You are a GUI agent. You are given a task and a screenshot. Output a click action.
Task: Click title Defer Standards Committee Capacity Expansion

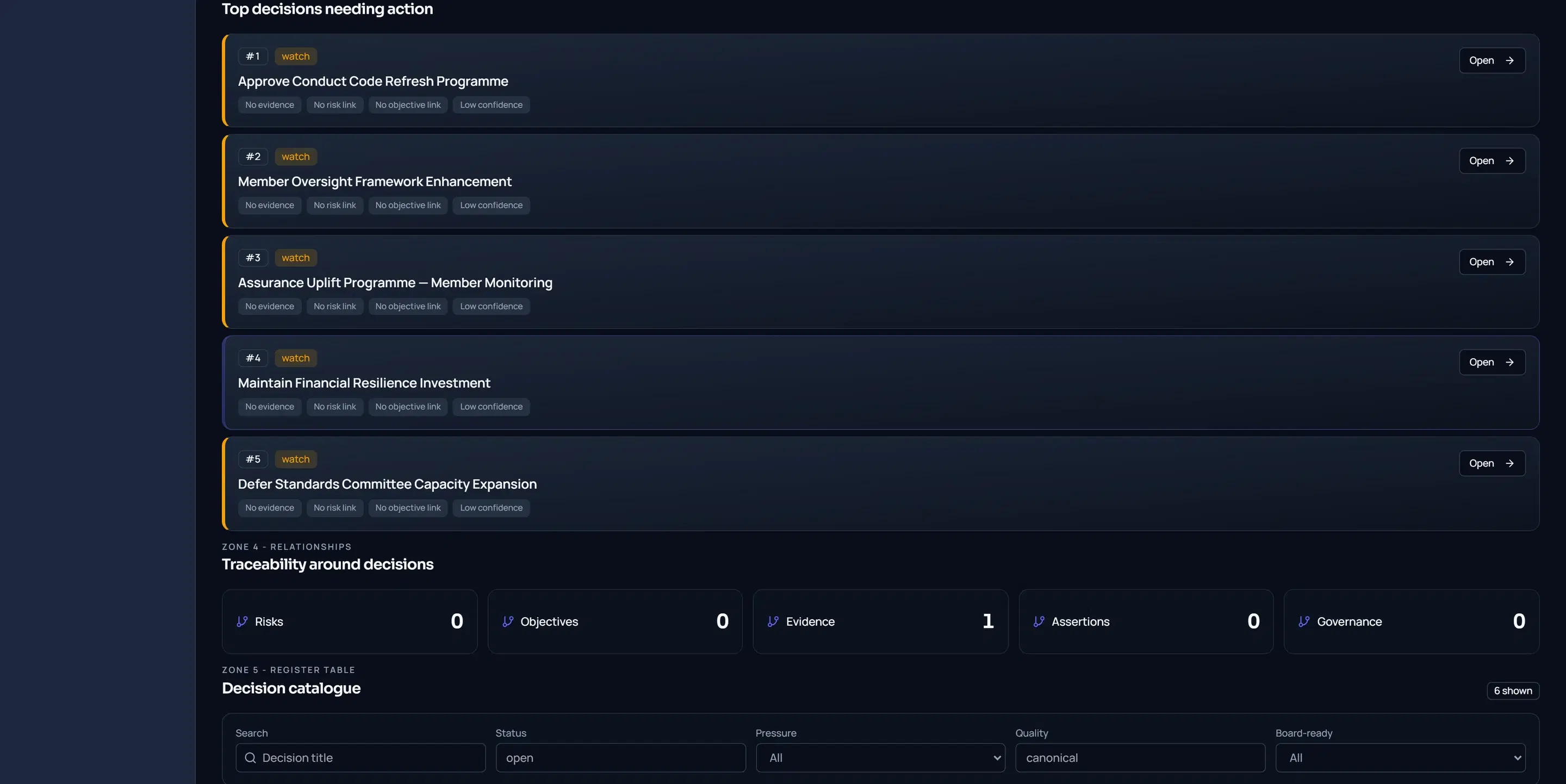coord(387,484)
